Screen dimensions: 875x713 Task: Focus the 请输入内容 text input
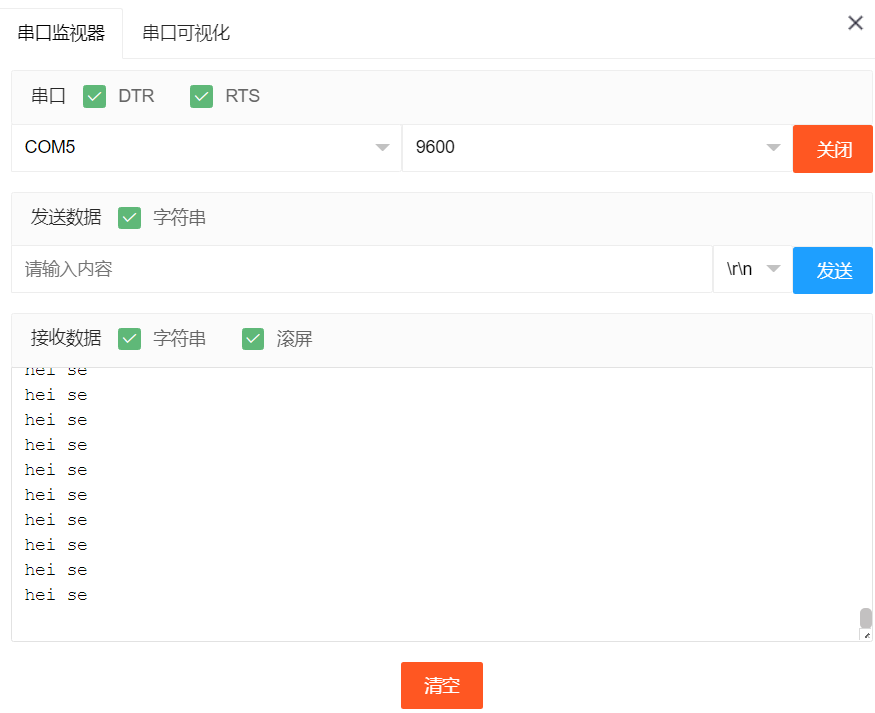[360, 269]
